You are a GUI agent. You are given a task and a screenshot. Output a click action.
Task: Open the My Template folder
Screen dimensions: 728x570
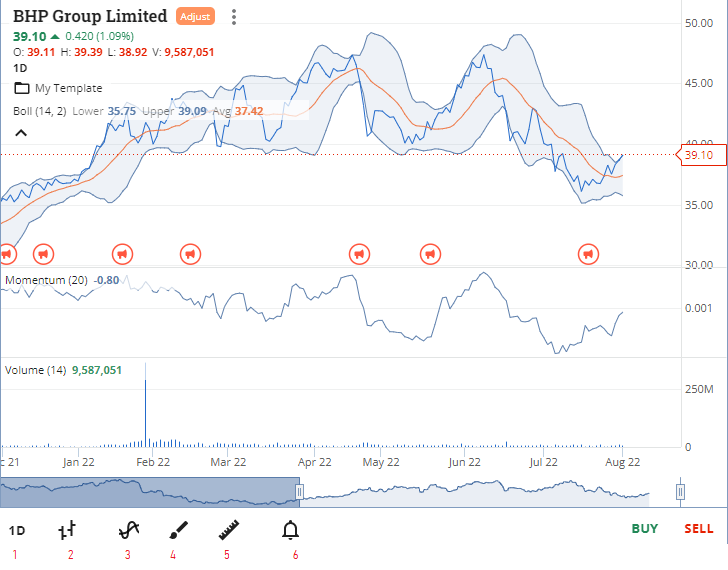pyautogui.click(x=58, y=88)
